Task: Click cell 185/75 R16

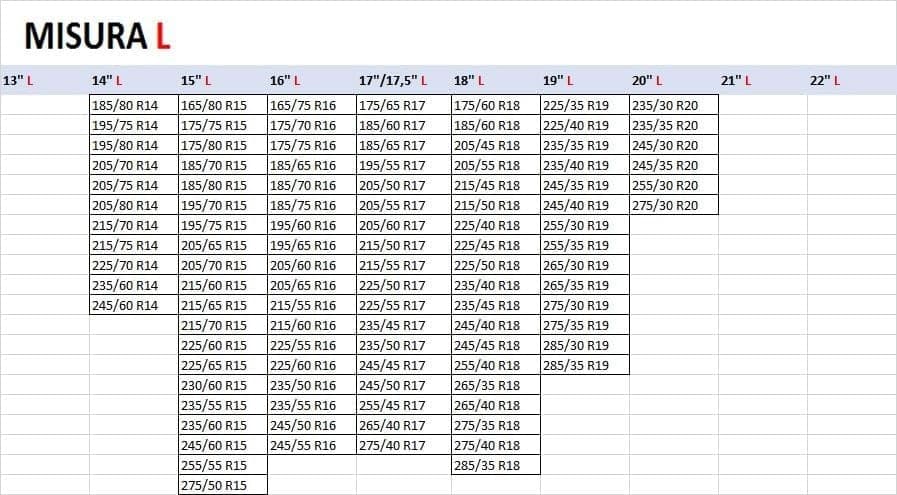Action: [312, 205]
